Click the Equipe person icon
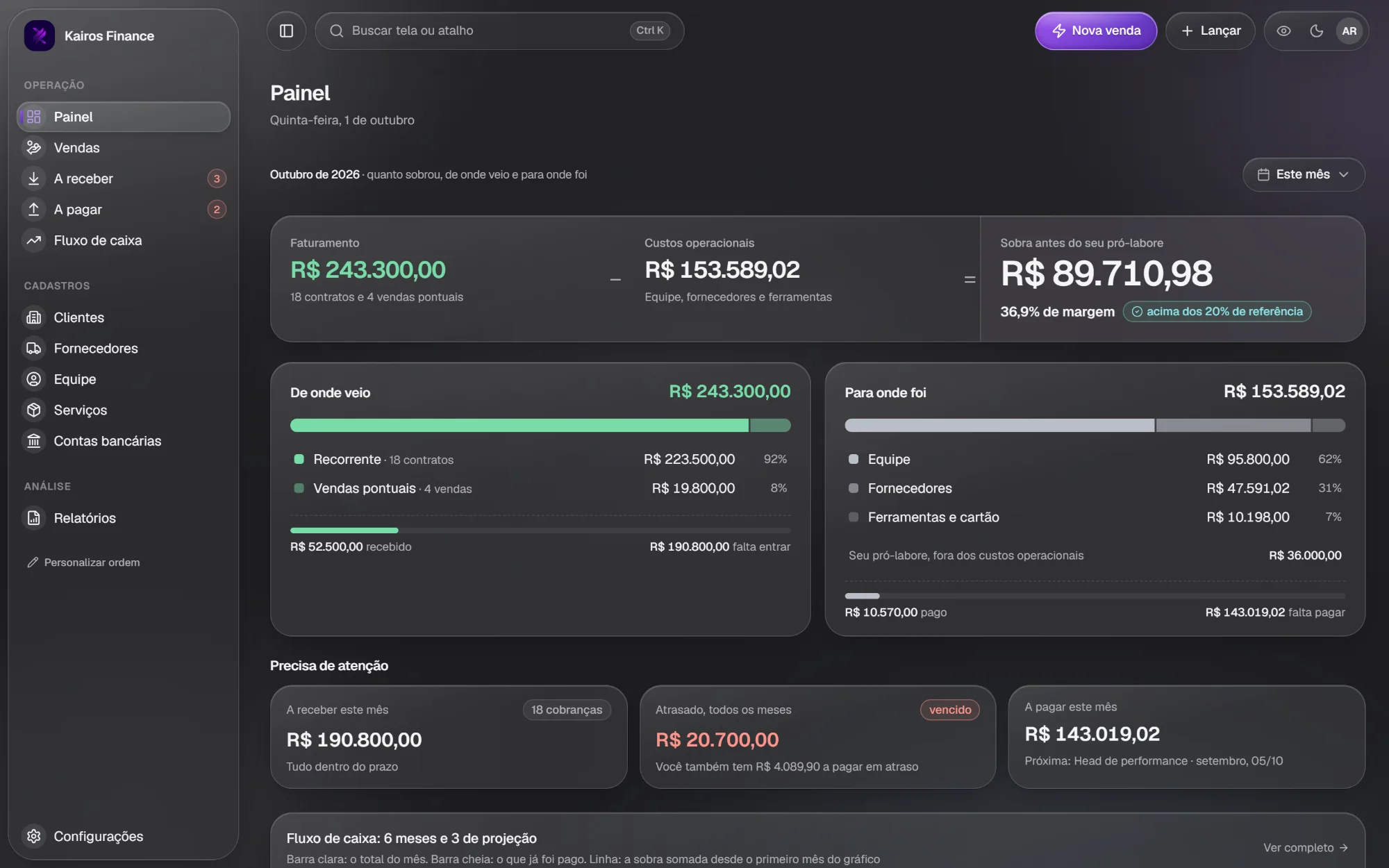This screenshot has height=868, width=1389. click(33, 379)
